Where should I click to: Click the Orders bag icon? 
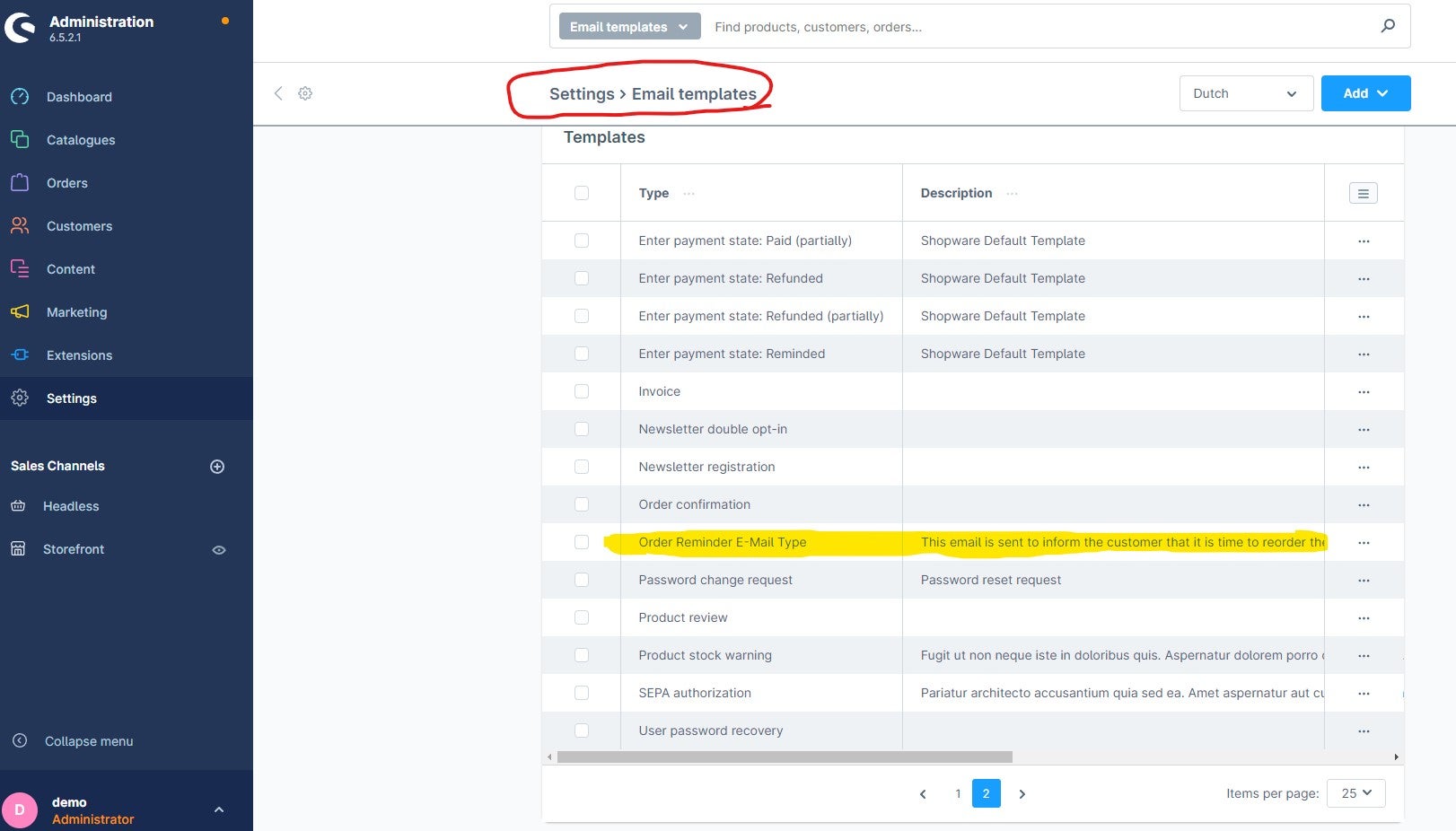pyautogui.click(x=20, y=183)
